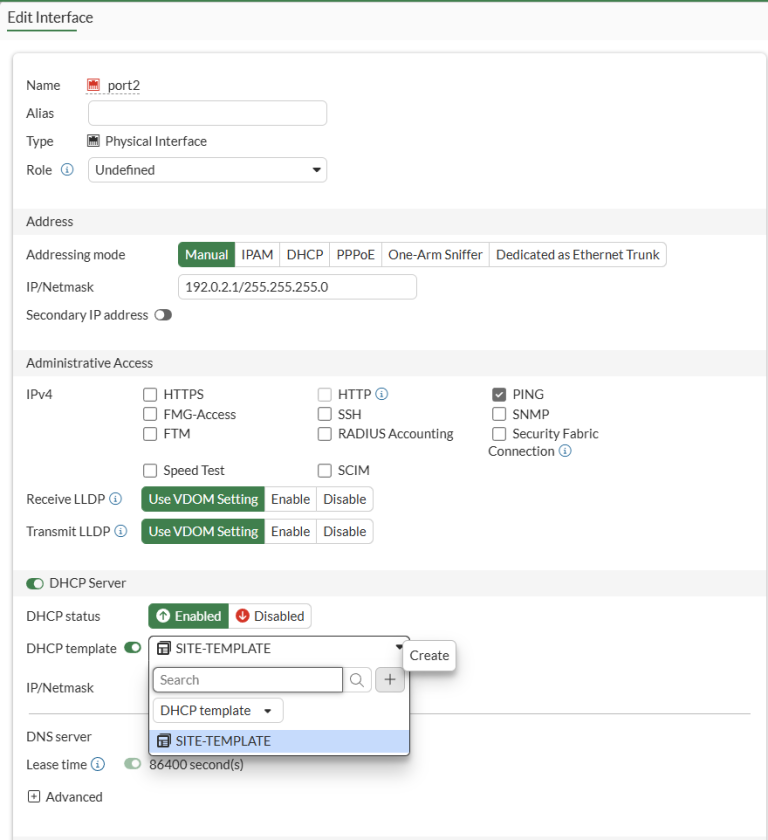Select IPAM addressing mode
This screenshot has width=768, height=840.
point(257,254)
